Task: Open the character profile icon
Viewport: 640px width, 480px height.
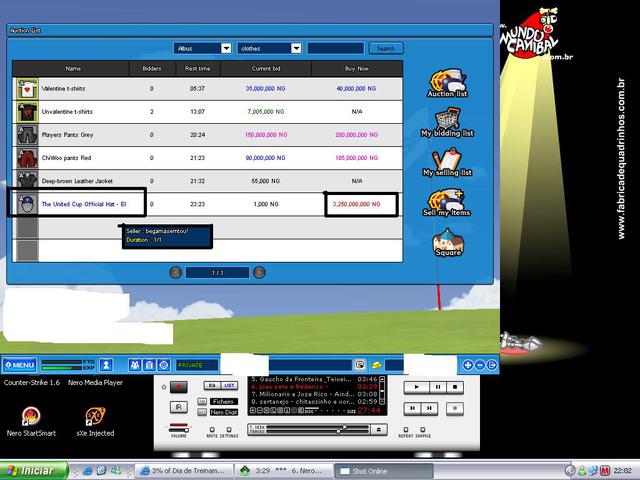Action: click(x=106, y=365)
